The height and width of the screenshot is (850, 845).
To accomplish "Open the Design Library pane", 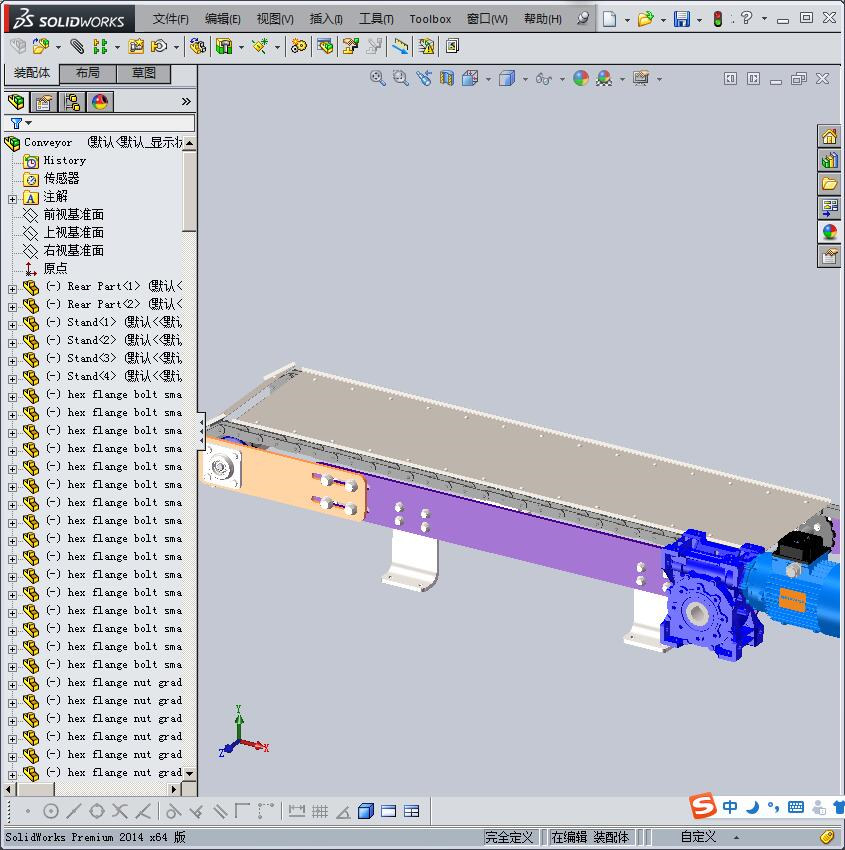I will pos(829,160).
